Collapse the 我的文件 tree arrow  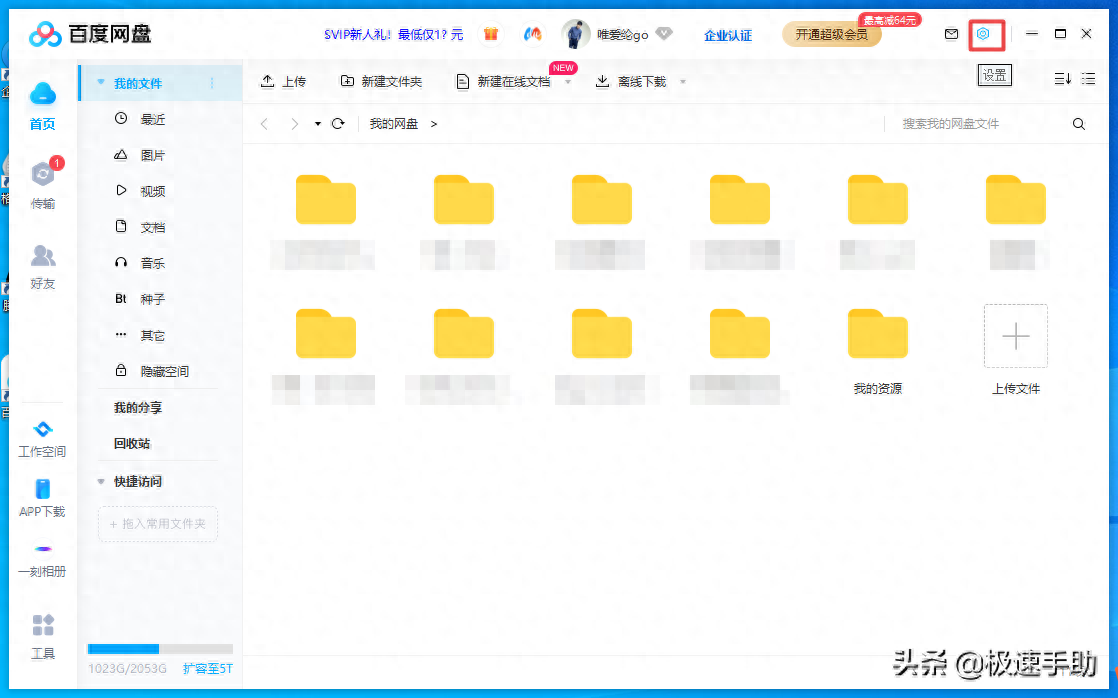coord(101,83)
